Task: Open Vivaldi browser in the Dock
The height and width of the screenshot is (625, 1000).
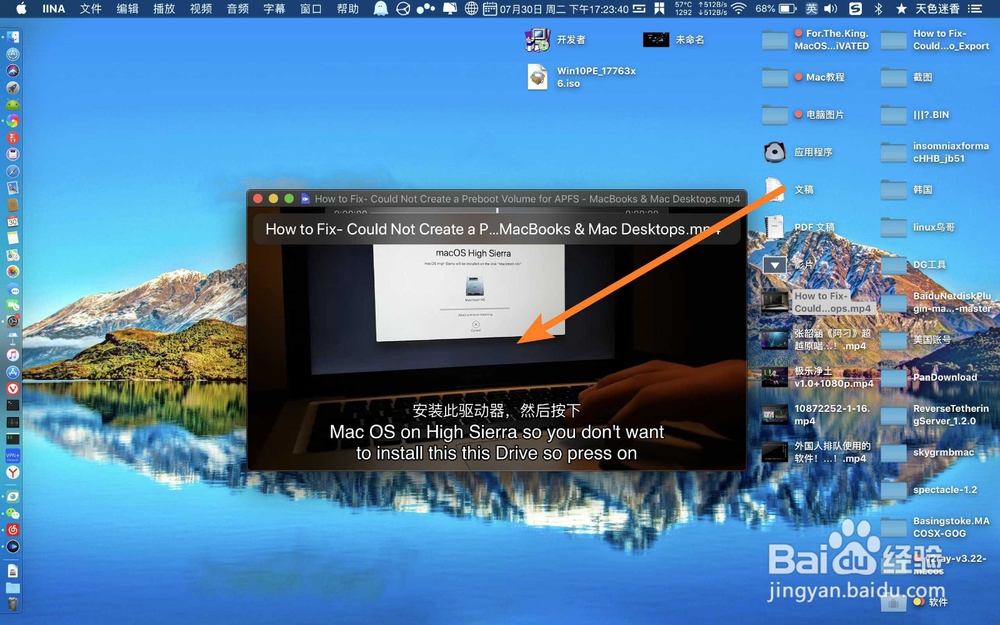Action: click(13, 388)
